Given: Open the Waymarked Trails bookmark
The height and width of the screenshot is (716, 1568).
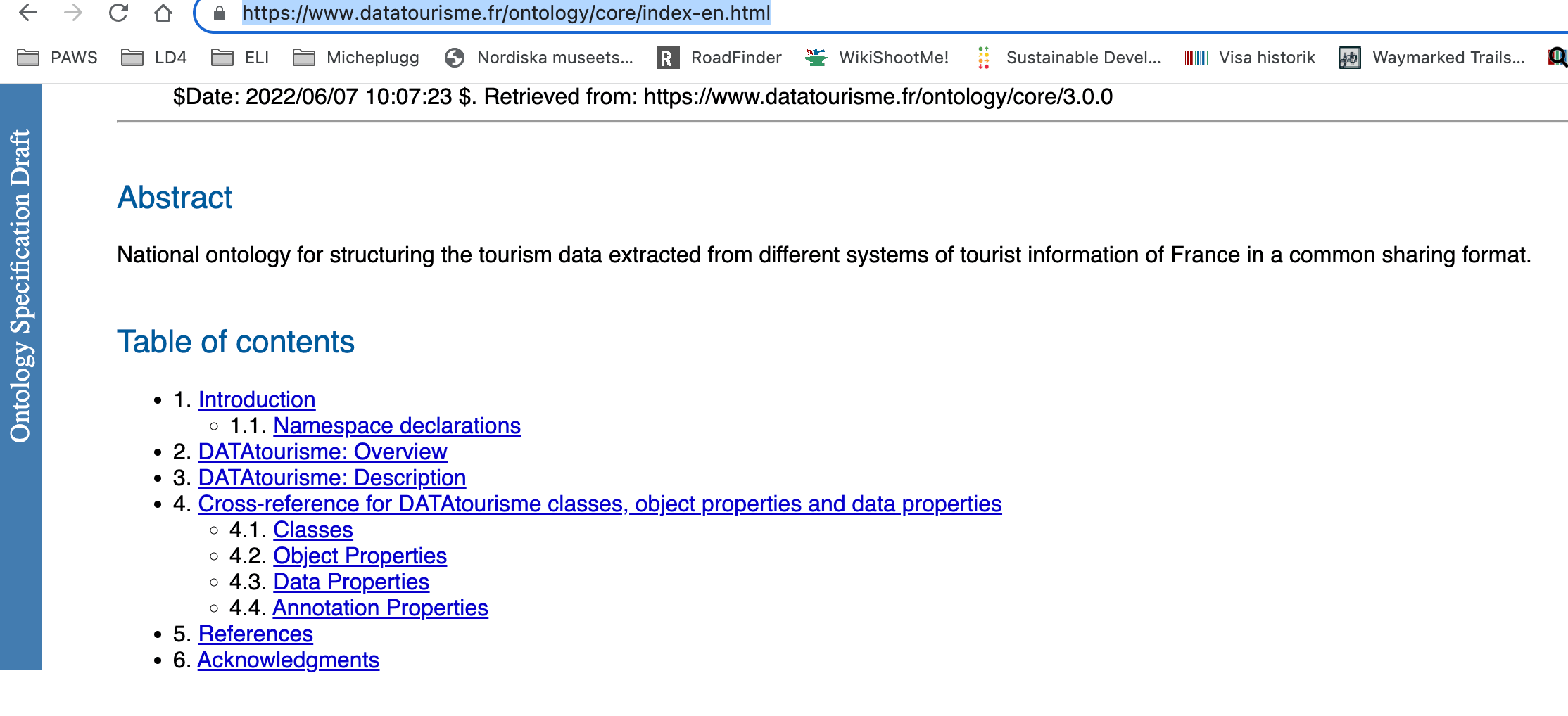Looking at the screenshot, I should (x=1432, y=58).
